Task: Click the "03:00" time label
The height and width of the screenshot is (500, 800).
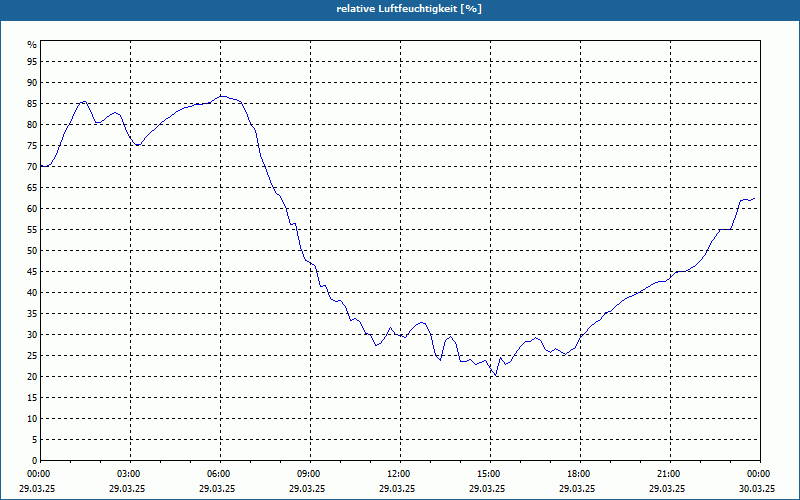Action: point(131,474)
